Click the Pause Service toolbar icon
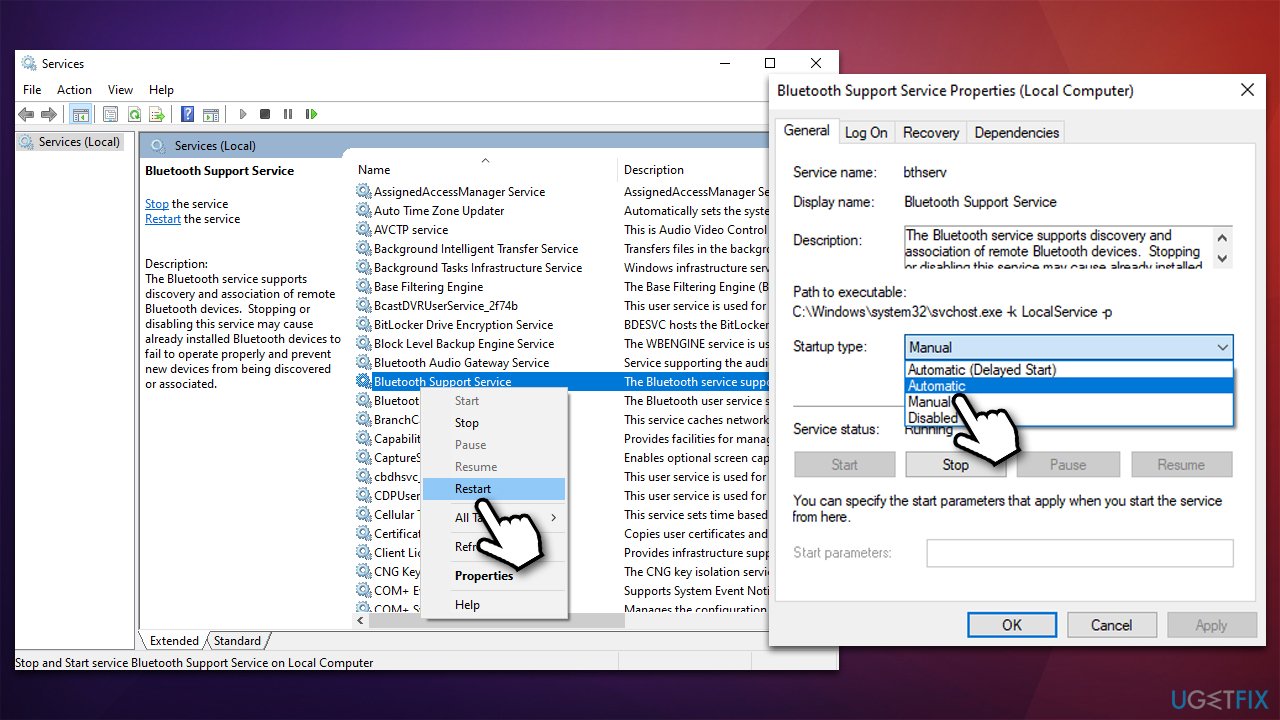The image size is (1280, 720). tap(288, 115)
